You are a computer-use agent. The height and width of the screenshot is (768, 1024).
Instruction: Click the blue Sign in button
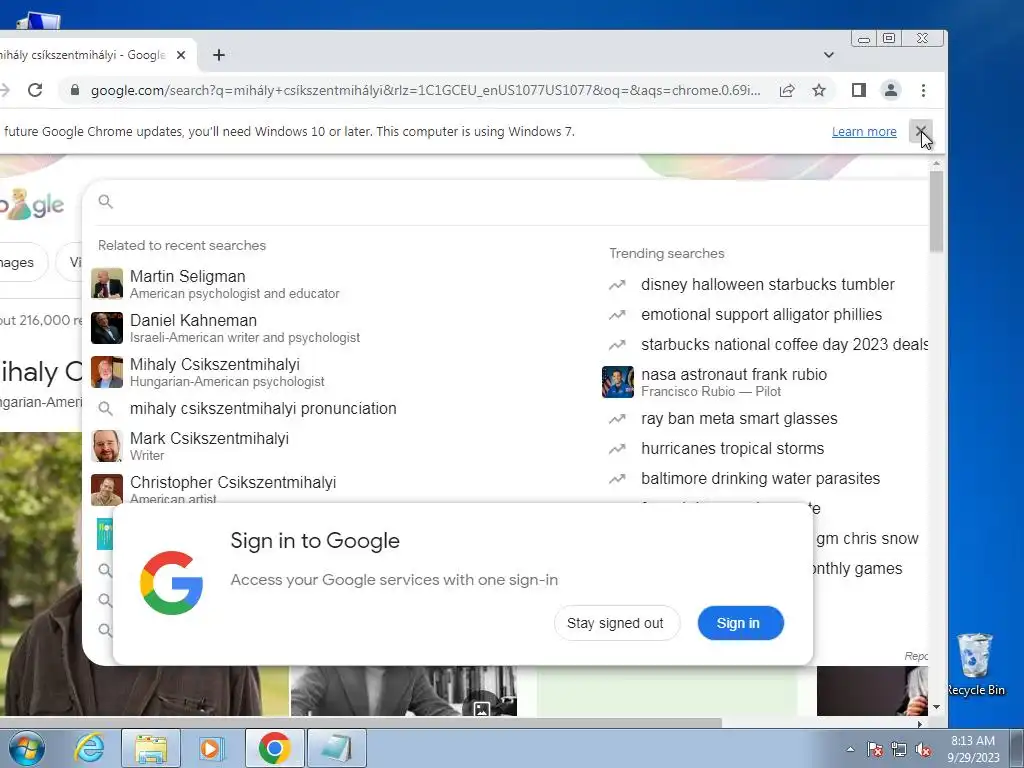coord(740,623)
